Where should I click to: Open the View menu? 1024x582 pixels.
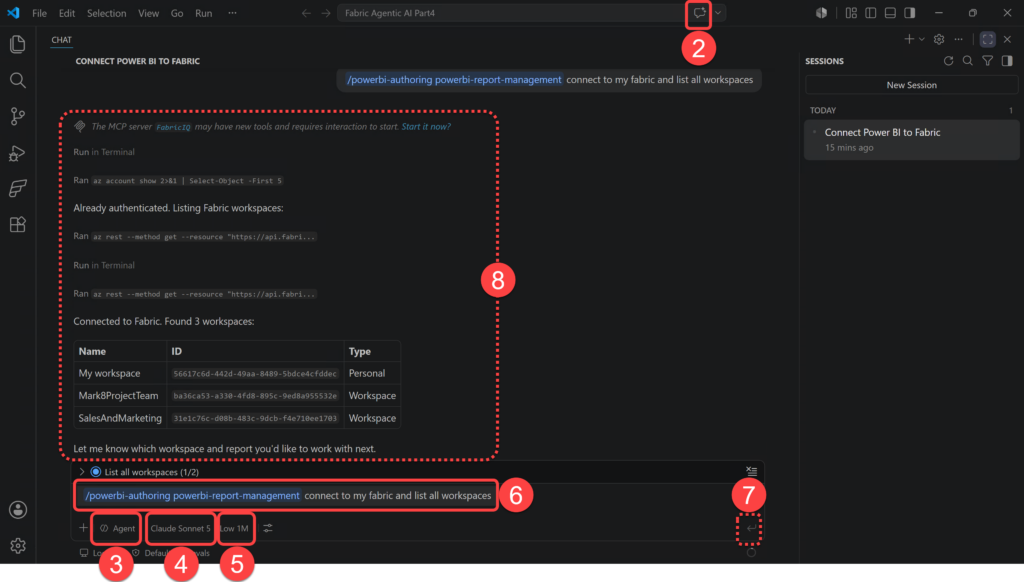(x=148, y=13)
